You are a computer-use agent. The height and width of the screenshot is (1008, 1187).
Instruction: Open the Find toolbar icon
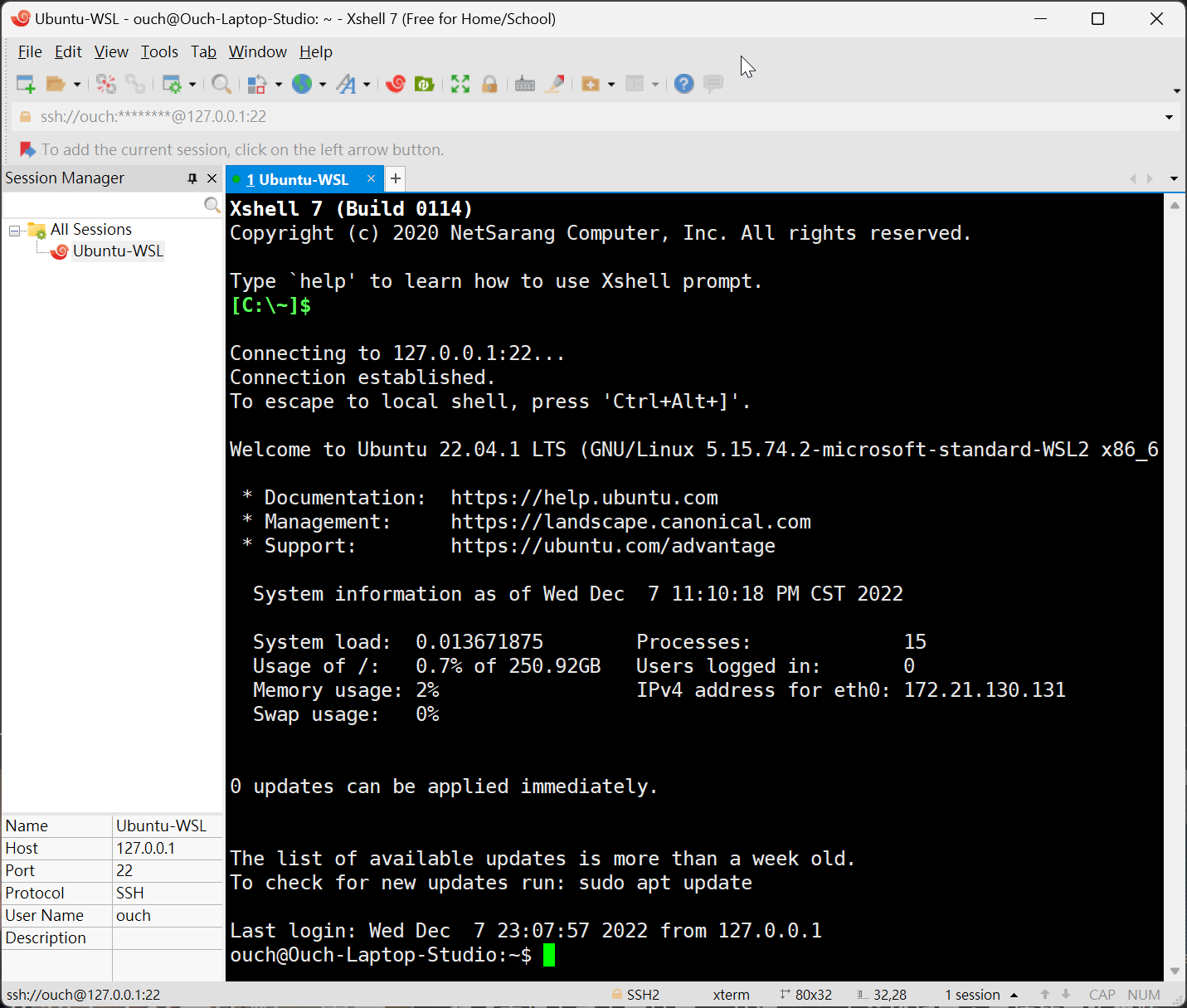point(221,84)
